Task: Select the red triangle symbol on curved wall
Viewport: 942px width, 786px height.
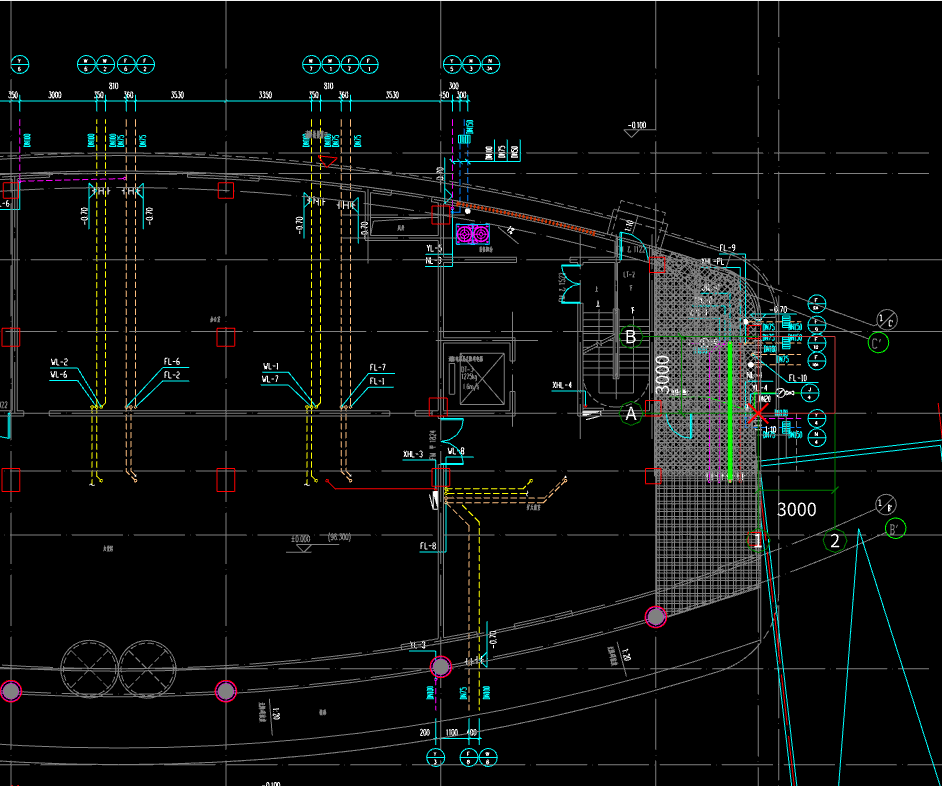Action: [327, 161]
